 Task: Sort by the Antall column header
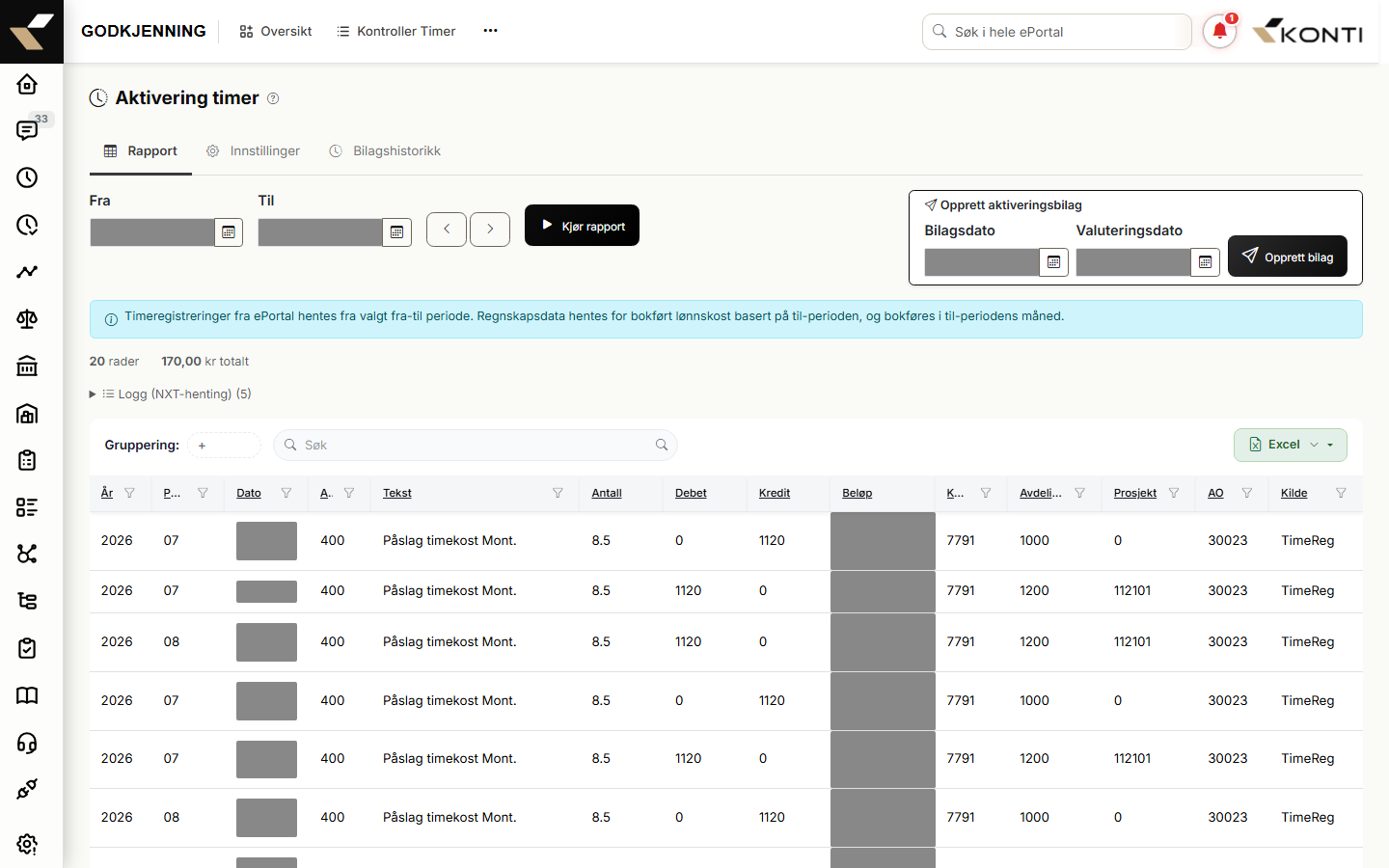tap(607, 493)
